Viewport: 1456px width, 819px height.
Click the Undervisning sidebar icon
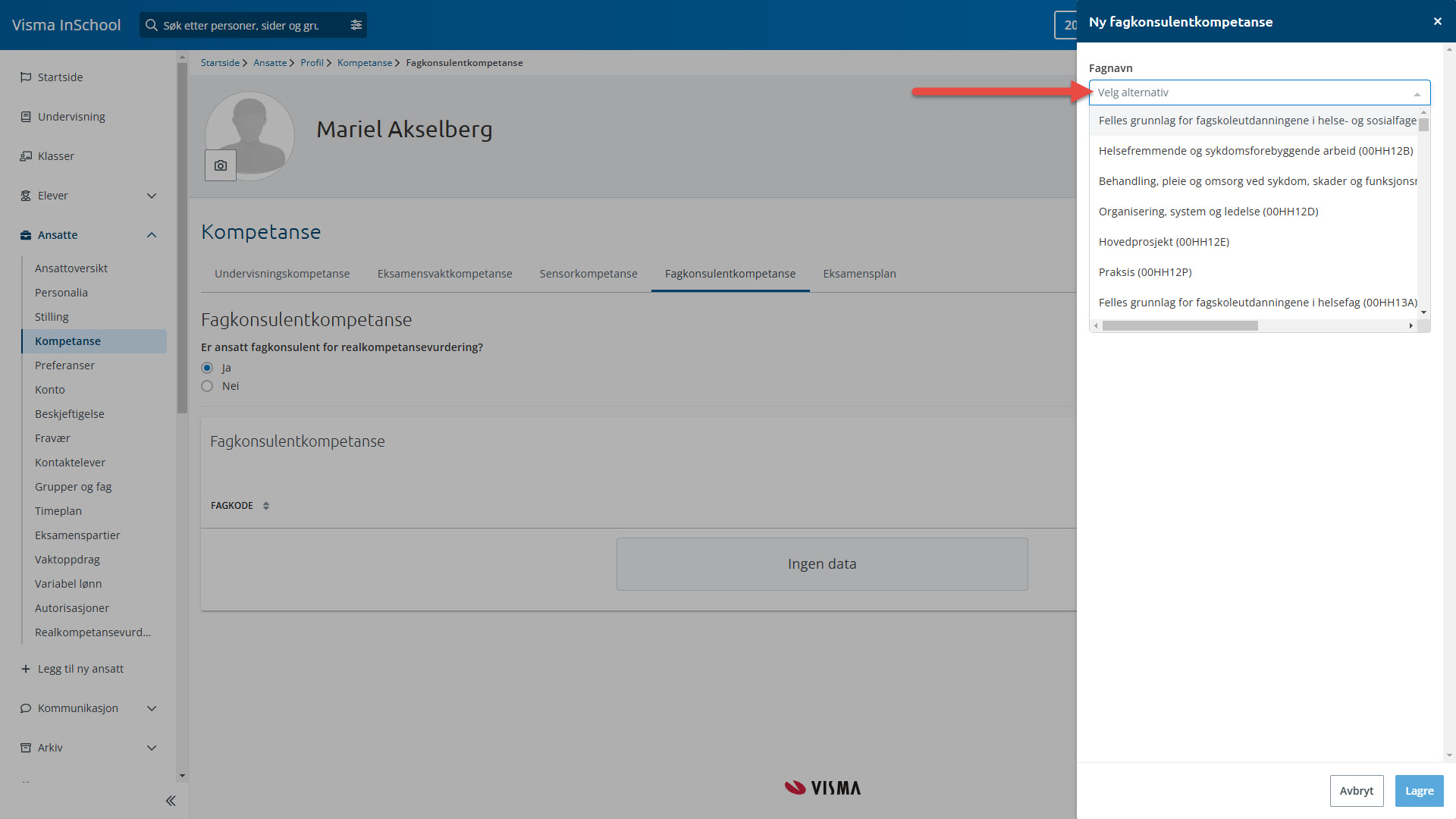pos(26,117)
